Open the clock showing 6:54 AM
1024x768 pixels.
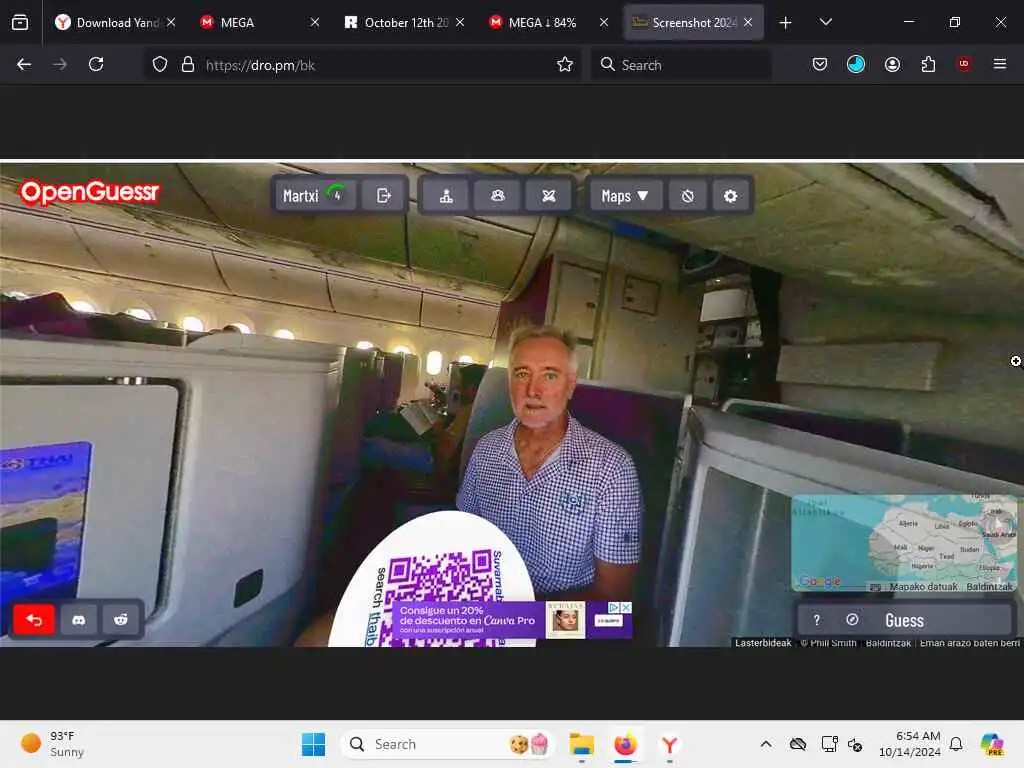click(909, 744)
